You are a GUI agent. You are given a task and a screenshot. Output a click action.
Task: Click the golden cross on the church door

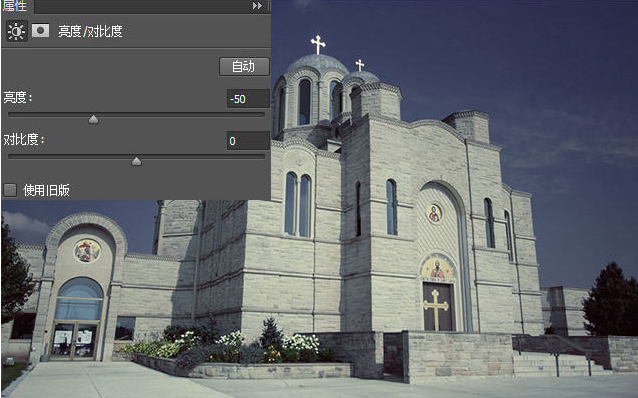436,309
